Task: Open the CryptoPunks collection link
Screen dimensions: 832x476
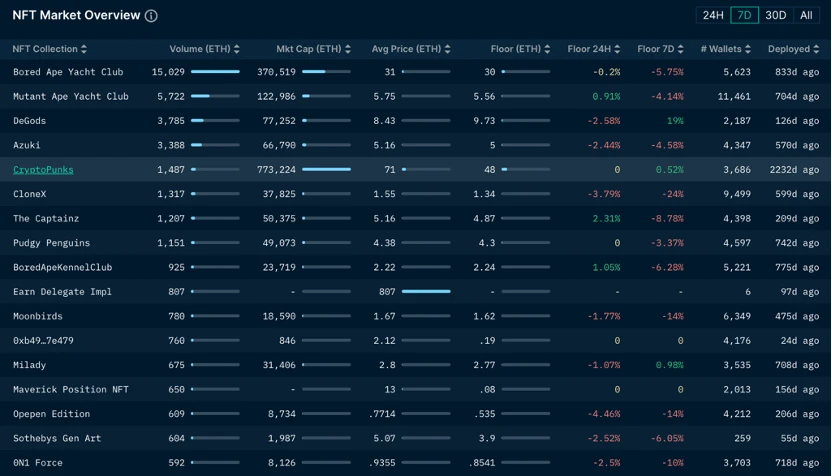Action: tap(43, 170)
